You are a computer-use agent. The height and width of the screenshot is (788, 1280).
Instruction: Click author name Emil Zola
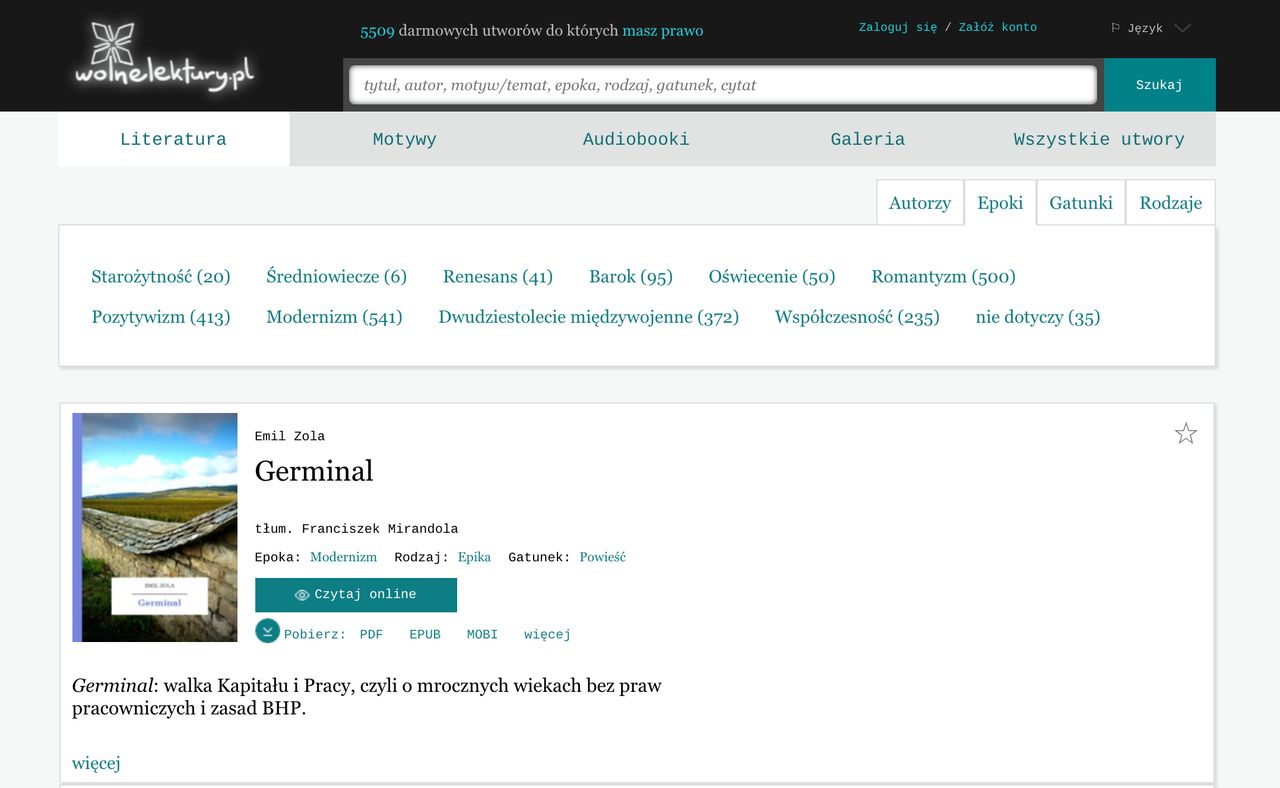[x=290, y=436]
